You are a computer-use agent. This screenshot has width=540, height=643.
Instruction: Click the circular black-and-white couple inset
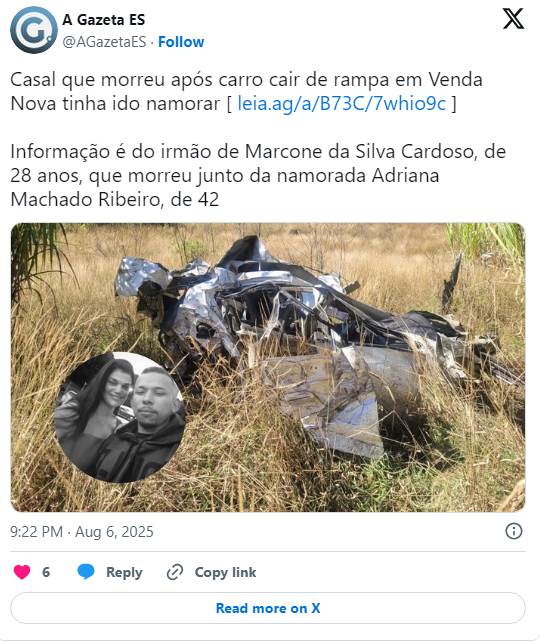pyautogui.click(x=120, y=417)
